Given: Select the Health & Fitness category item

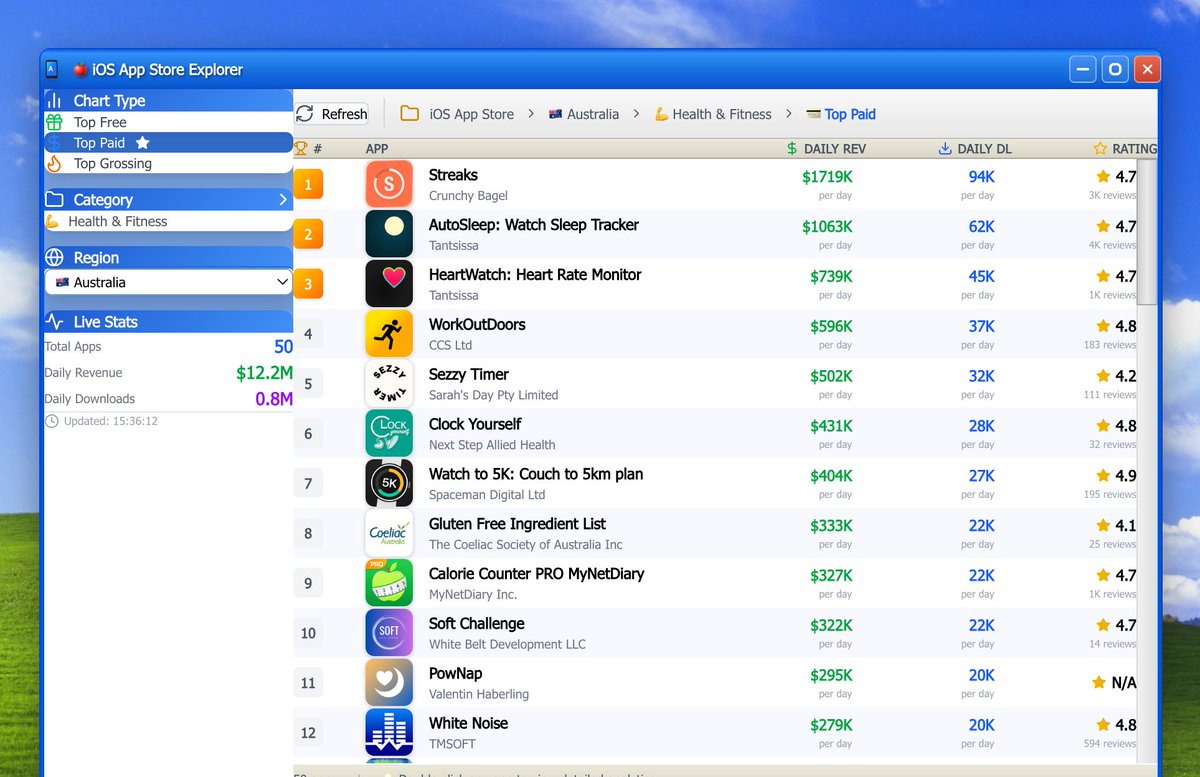Looking at the screenshot, I should (x=168, y=221).
